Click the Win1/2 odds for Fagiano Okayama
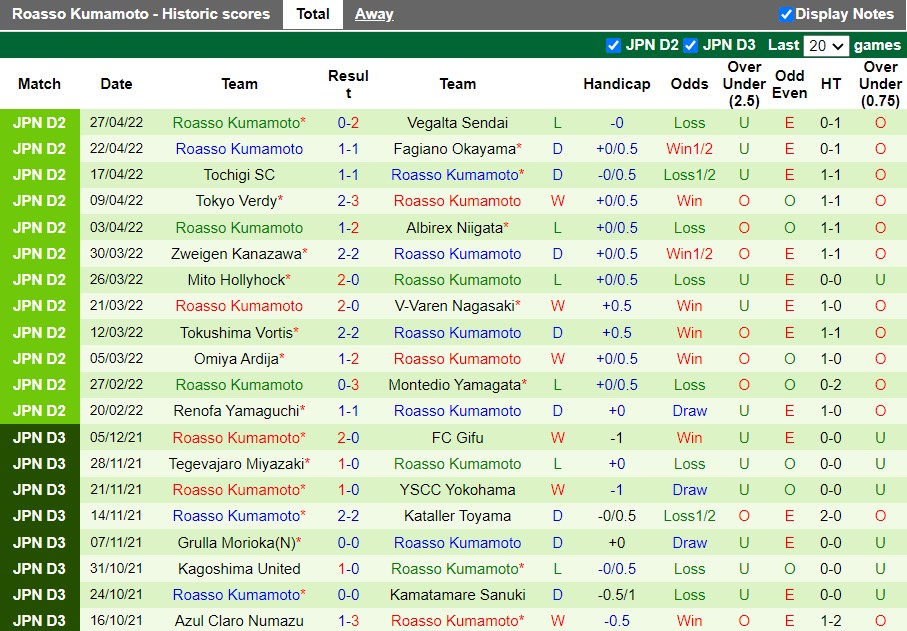The height and width of the screenshot is (631, 907). click(x=690, y=149)
